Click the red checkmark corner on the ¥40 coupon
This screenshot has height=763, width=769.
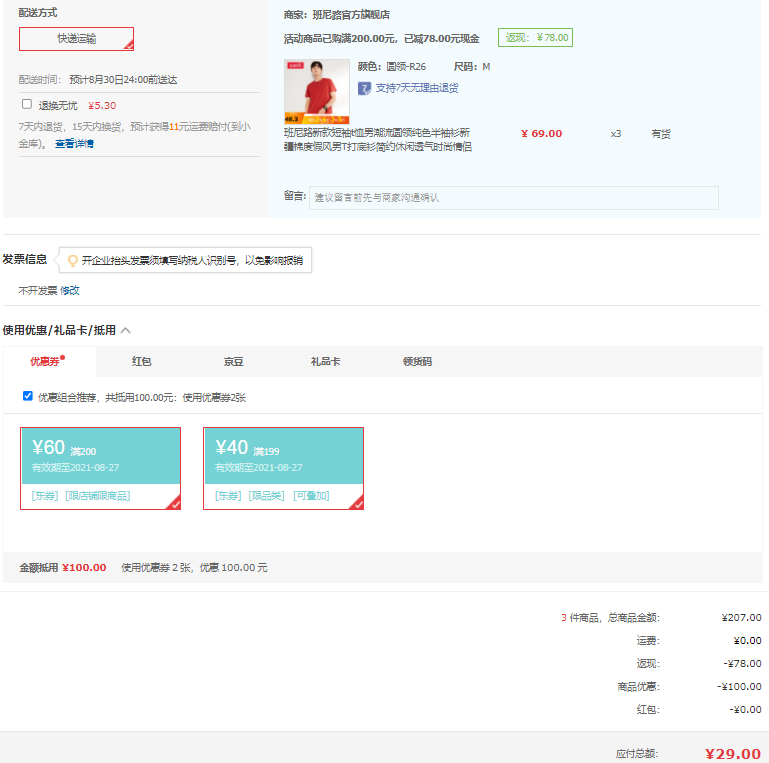pos(356,503)
